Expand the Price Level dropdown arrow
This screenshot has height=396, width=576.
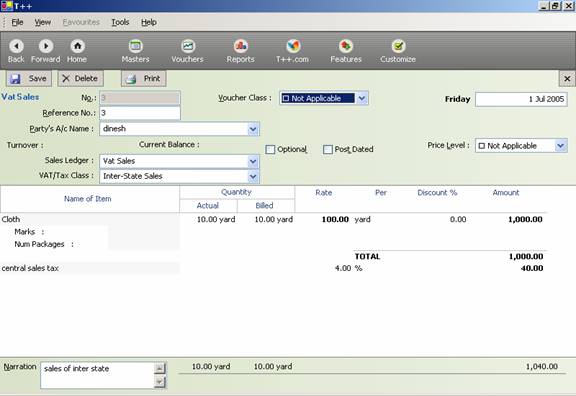pyautogui.click(x=561, y=146)
